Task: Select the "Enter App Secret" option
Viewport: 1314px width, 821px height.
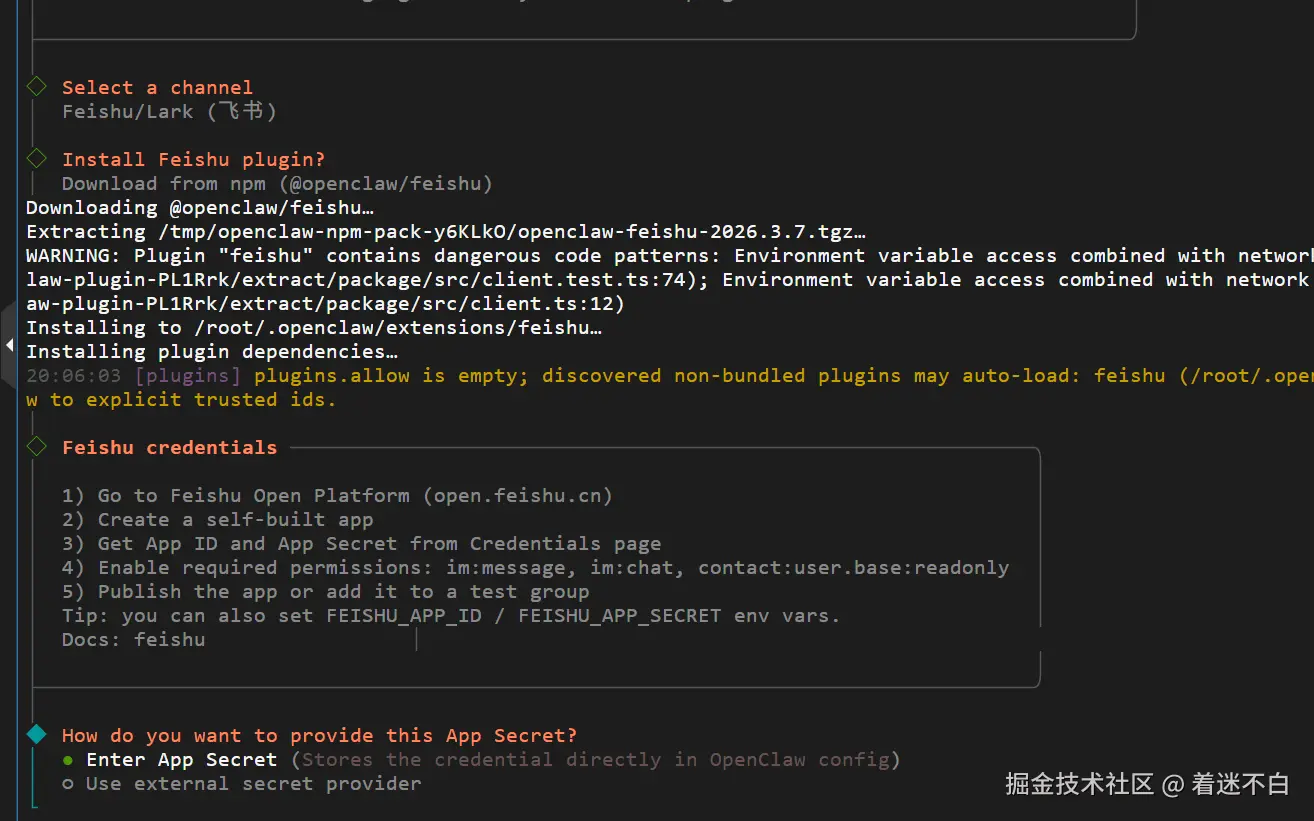Action: [x=181, y=760]
